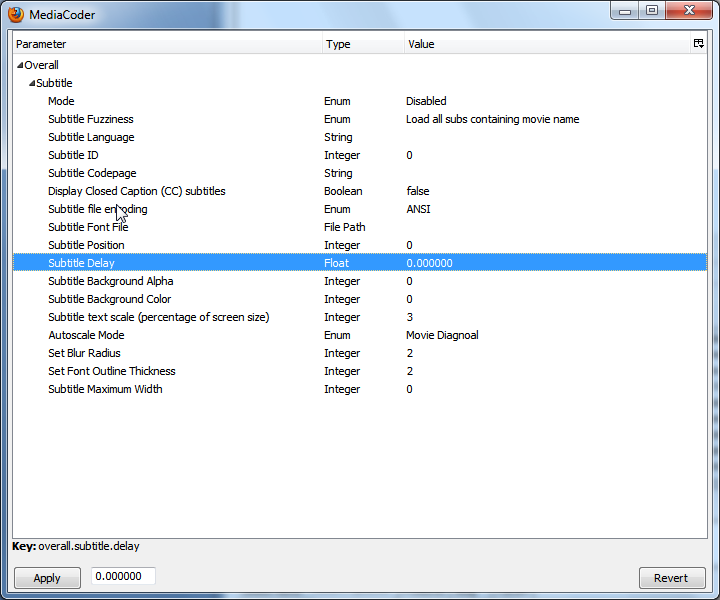
Task: Click 'Load all subs containing movie name' value
Action: point(492,119)
